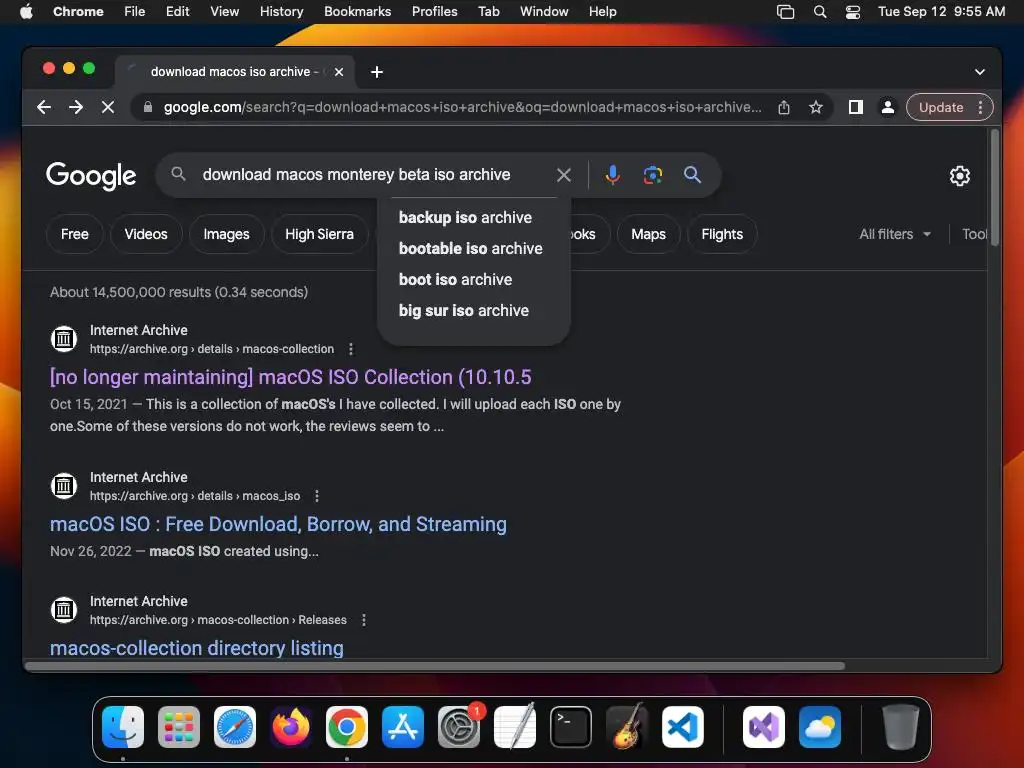The height and width of the screenshot is (768, 1024).
Task: Open Spotlight search in menu bar
Action: click(x=820, y=11)
